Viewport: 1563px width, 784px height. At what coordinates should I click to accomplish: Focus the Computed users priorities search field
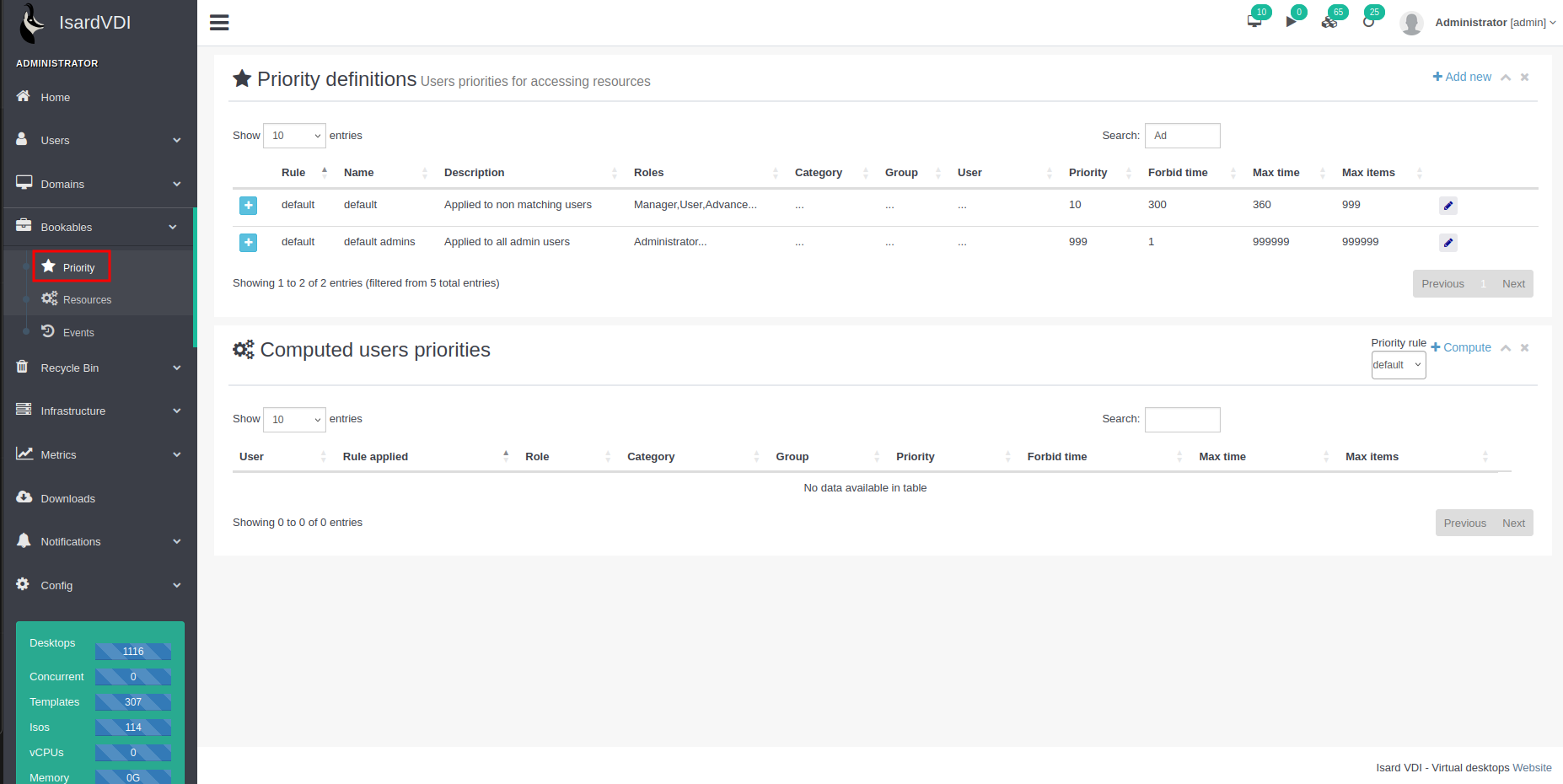pos(1182,420)
